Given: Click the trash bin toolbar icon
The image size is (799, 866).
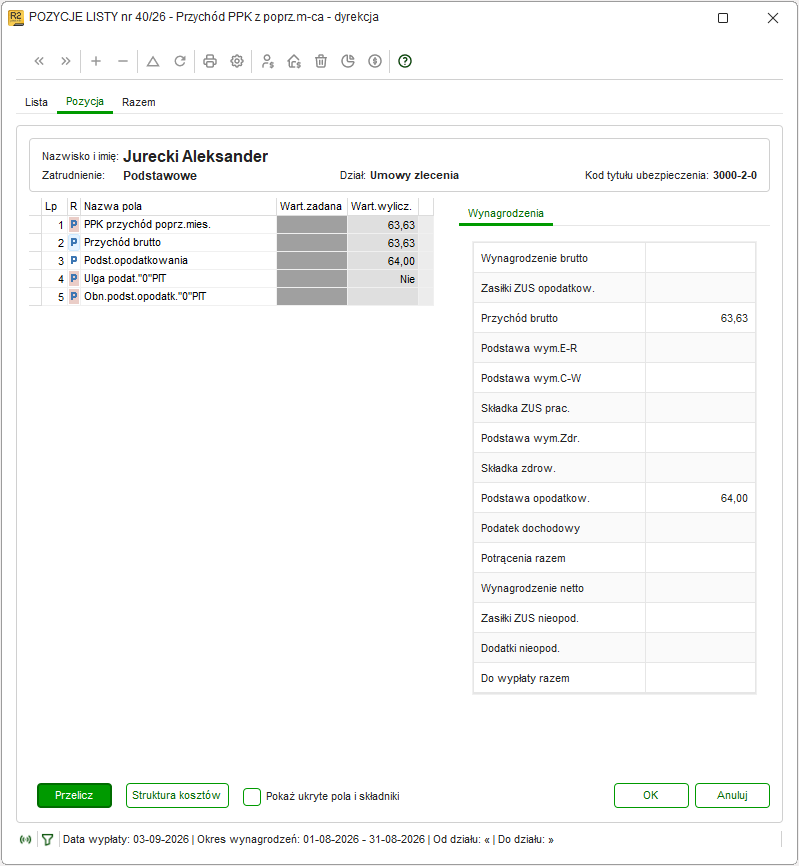Looking at the screenshot, I should pos(321,61).
